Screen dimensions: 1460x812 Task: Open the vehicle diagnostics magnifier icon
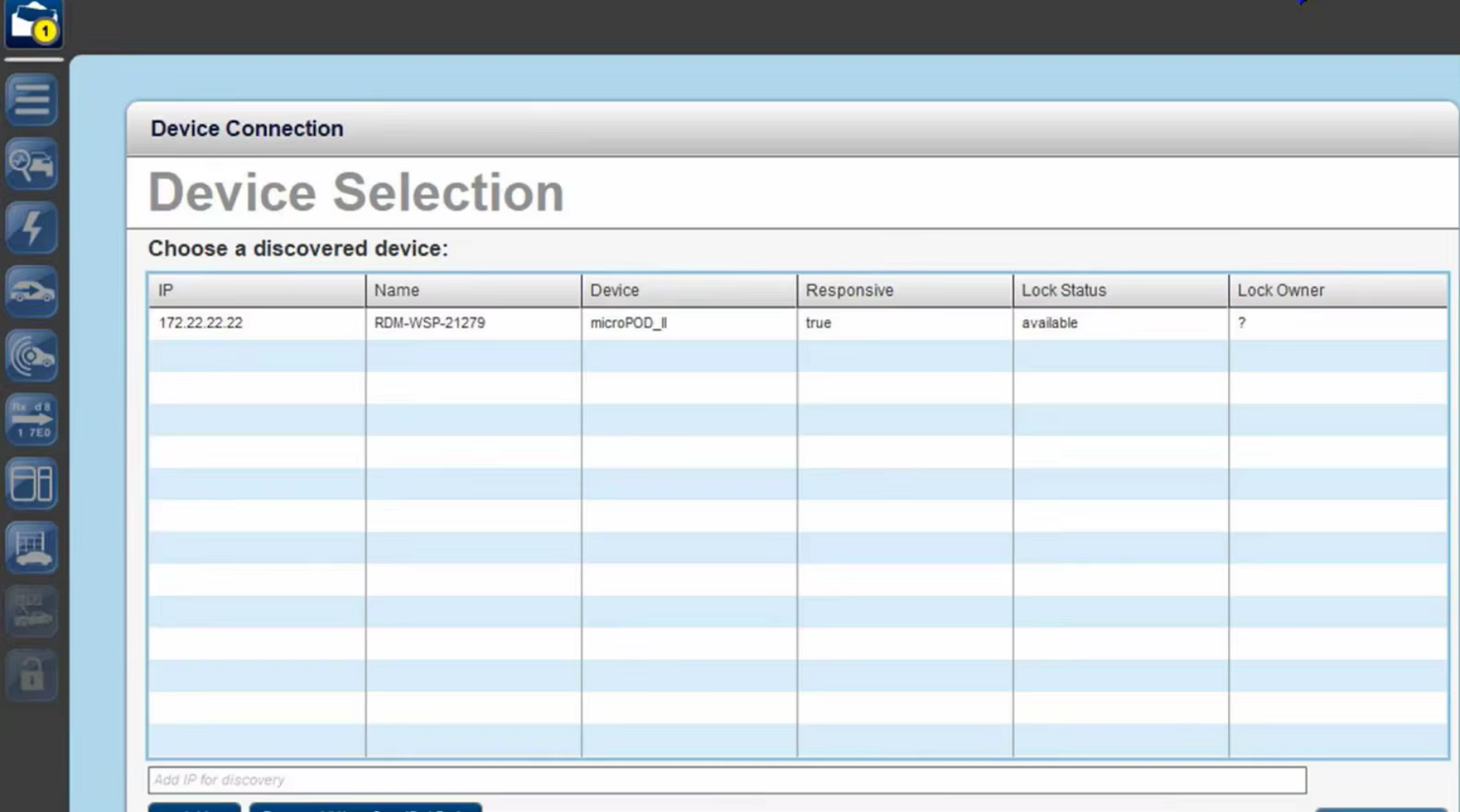point(32,164)
